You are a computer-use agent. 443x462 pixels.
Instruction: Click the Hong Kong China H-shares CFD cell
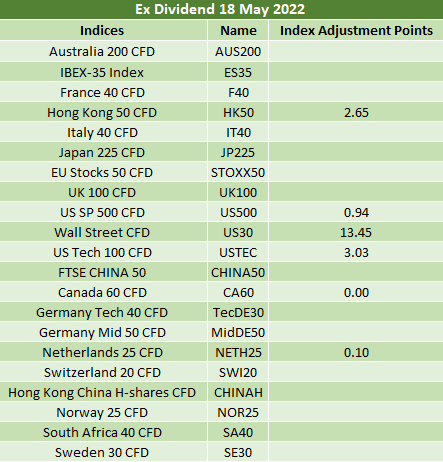click(x=102, y=393)
